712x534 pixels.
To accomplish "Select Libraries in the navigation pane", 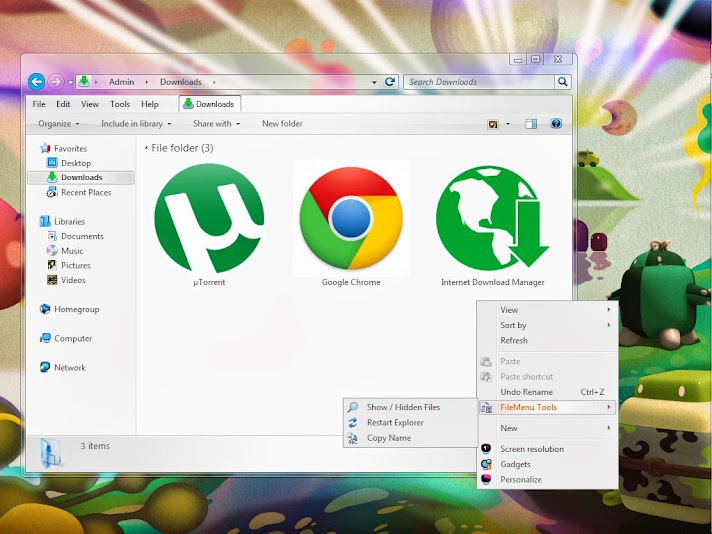I will click(69, 222).
